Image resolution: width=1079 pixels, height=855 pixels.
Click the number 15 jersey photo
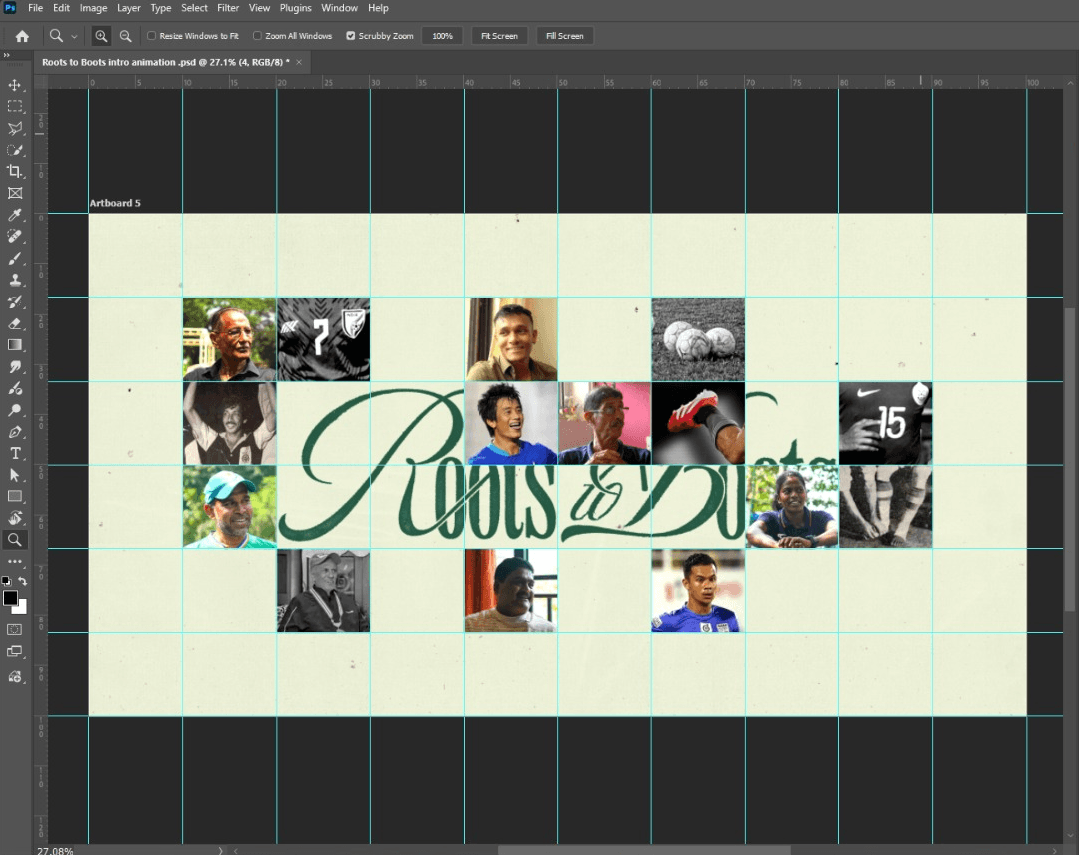(886, 423)
